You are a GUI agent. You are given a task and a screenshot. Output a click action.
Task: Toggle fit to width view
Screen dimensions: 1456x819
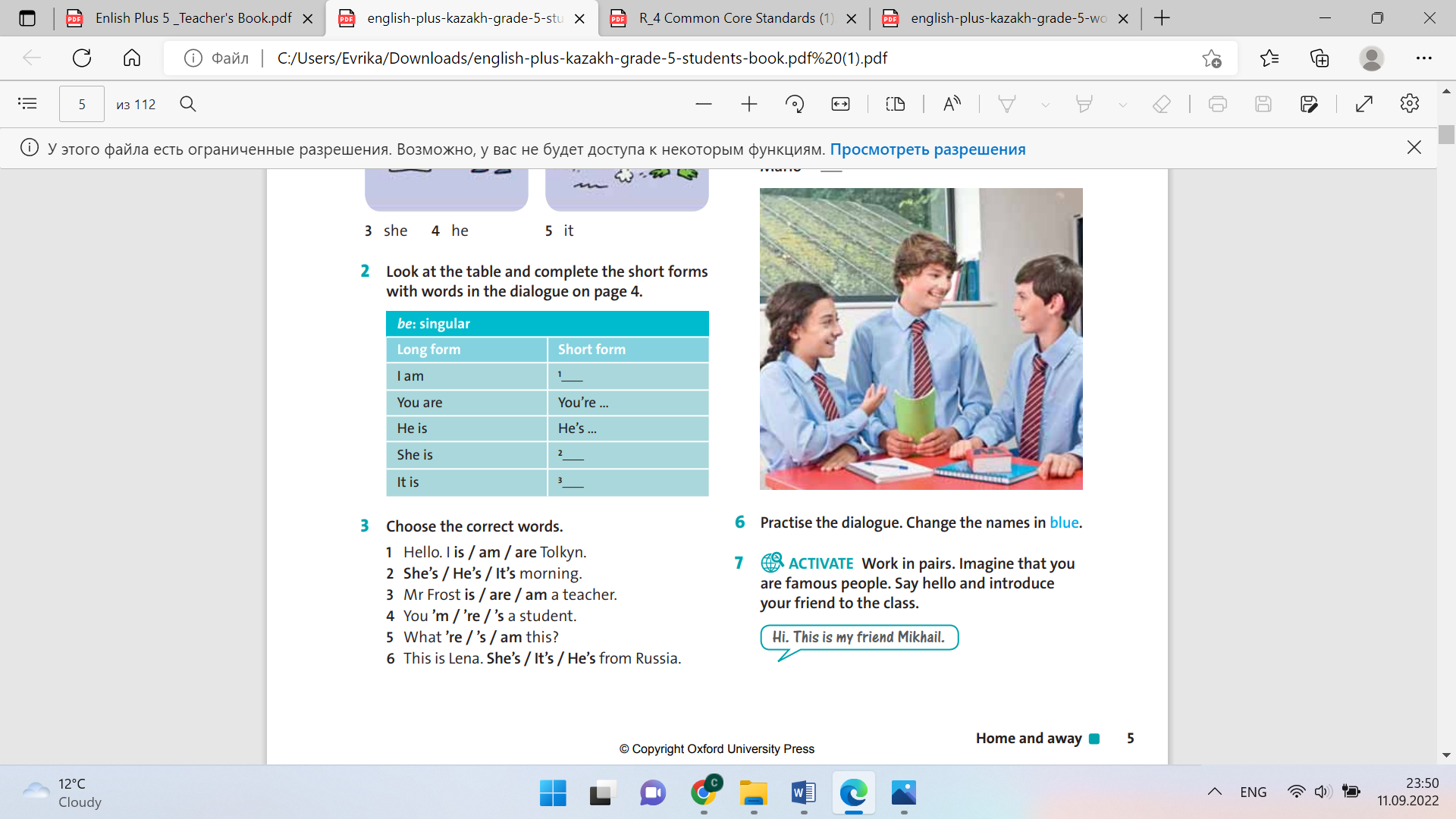(840, 104)
